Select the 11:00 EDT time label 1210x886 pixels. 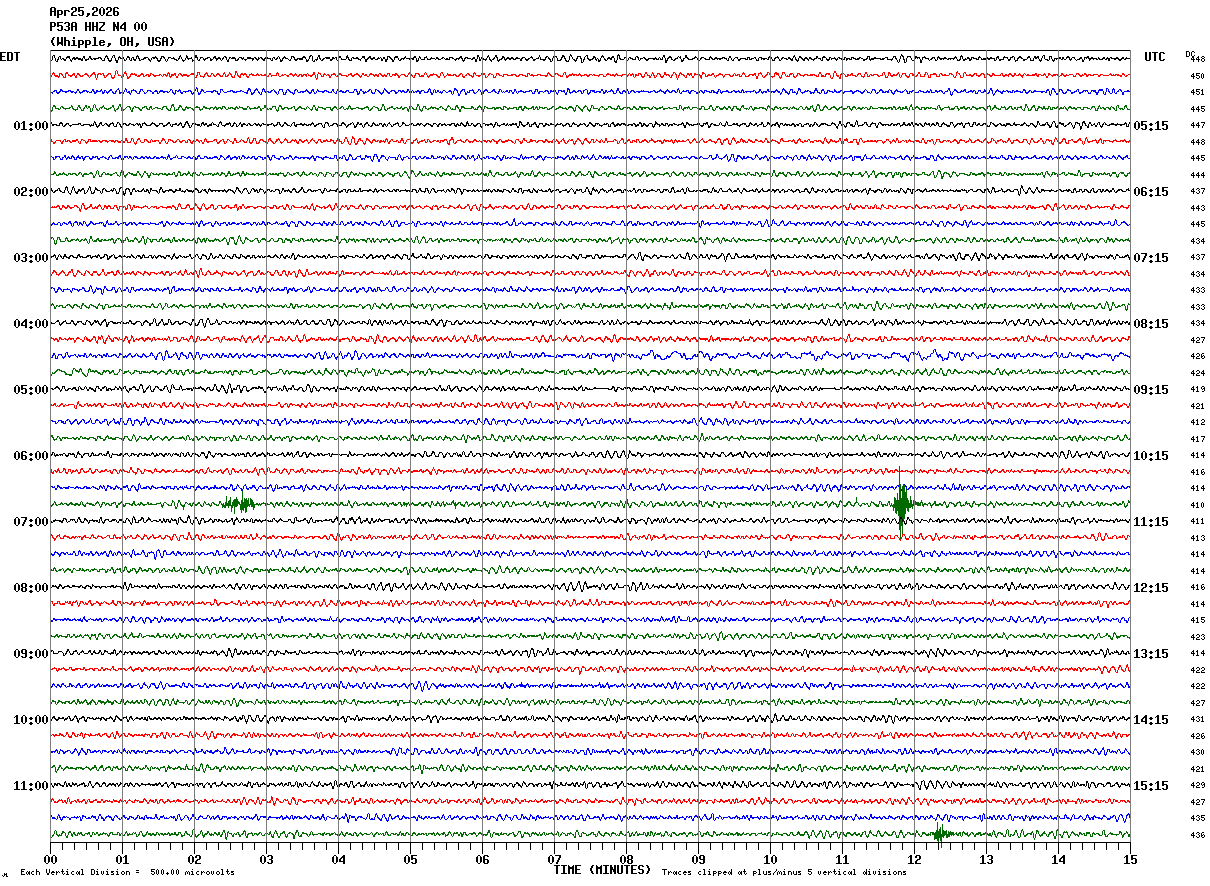[31, 786]
